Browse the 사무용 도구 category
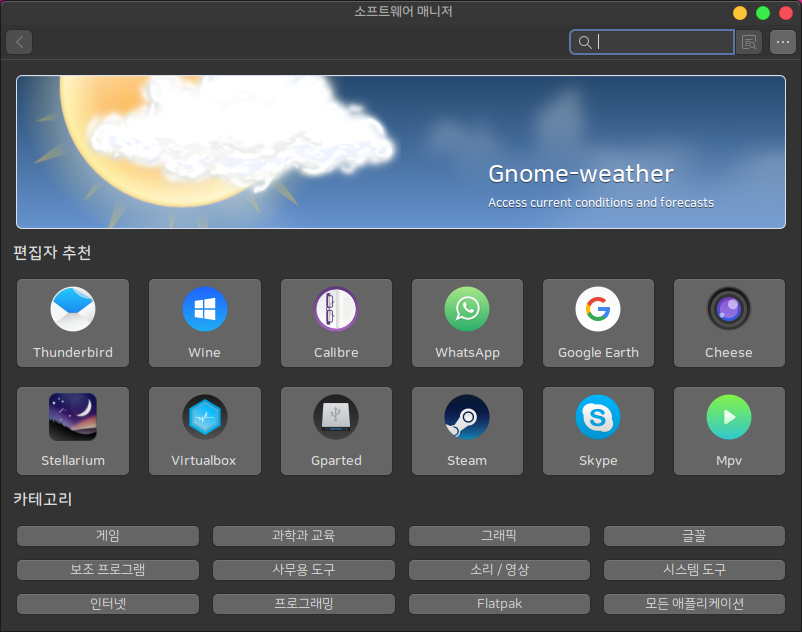802x632 pixels. coord(304,570)
